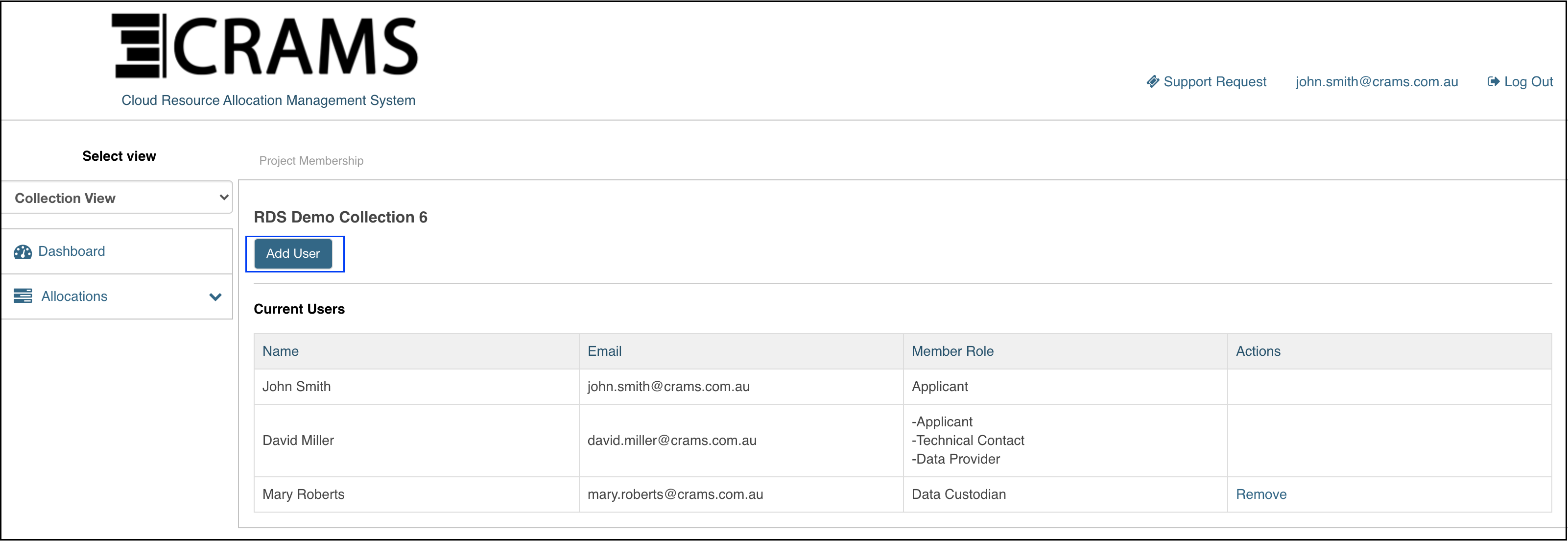Select the John Smith name cell

[416, 387]
